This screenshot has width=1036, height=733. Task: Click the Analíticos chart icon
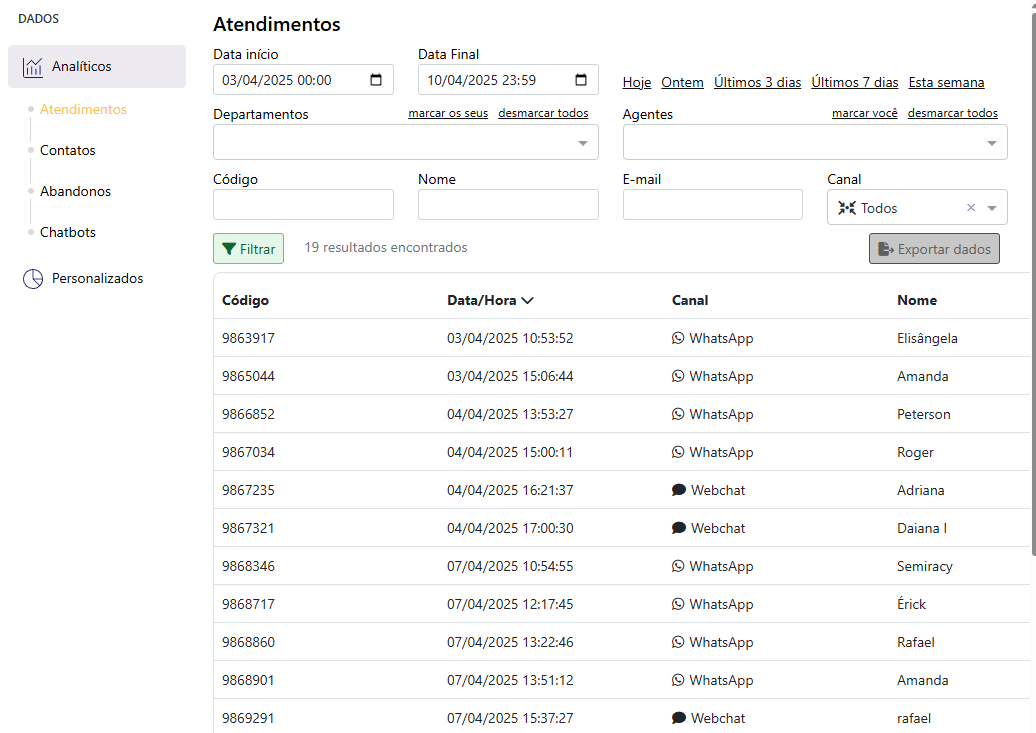click(x=32, y=67)
